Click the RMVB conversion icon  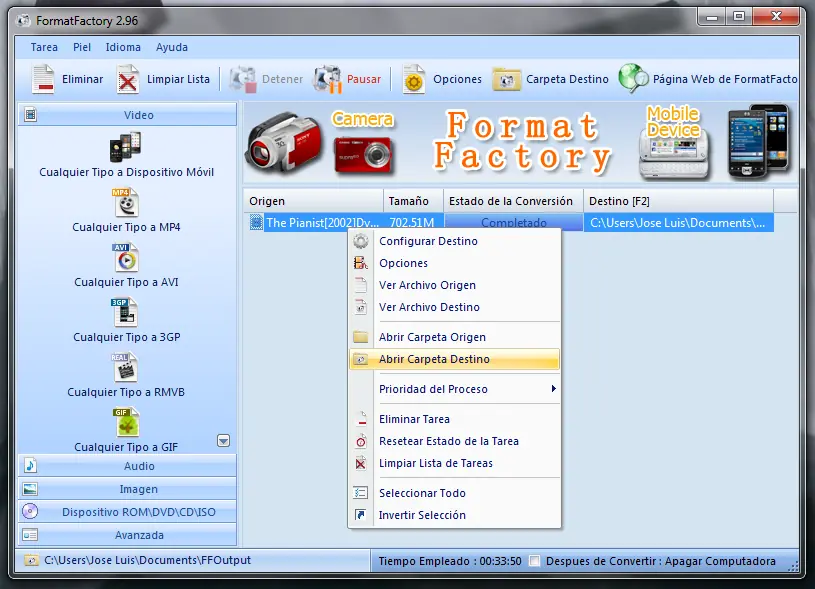(x=125, y=368)
